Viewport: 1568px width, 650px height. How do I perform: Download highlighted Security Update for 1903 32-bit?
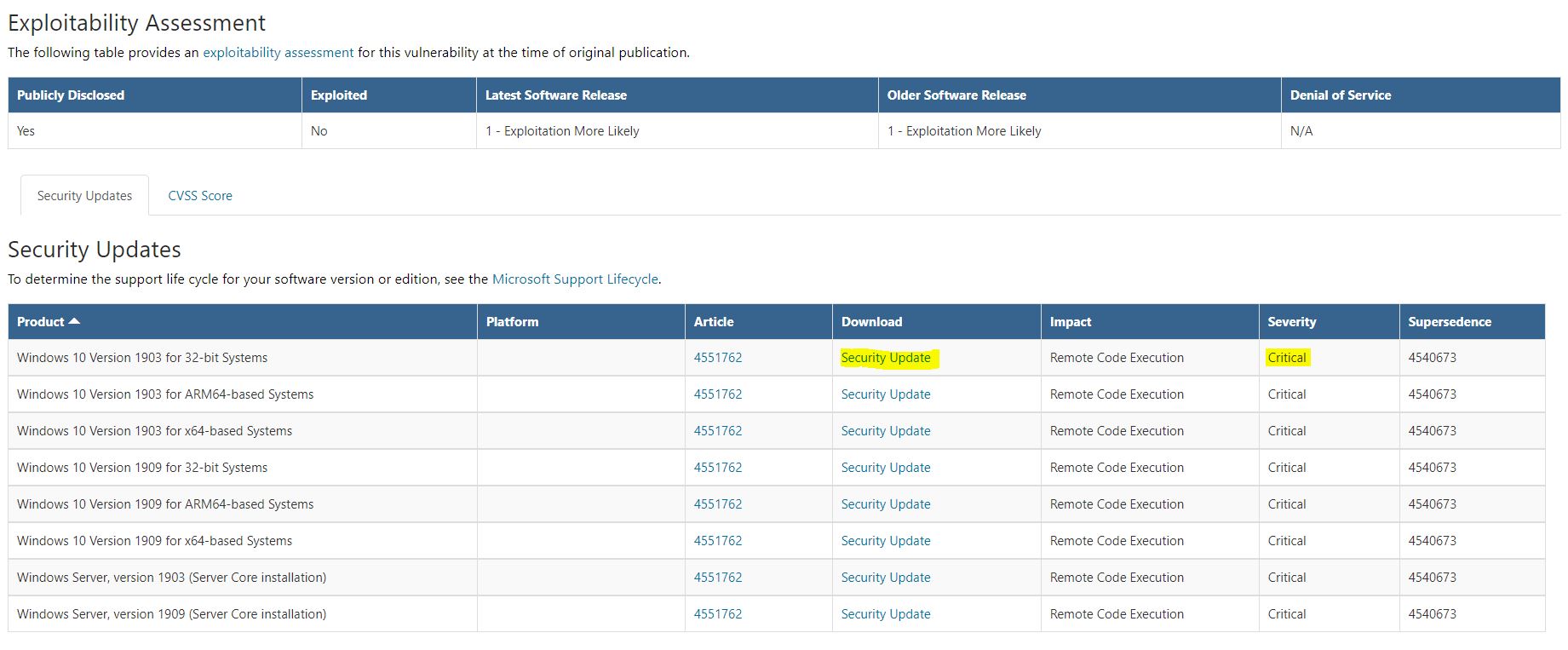[x=885, y=358]
